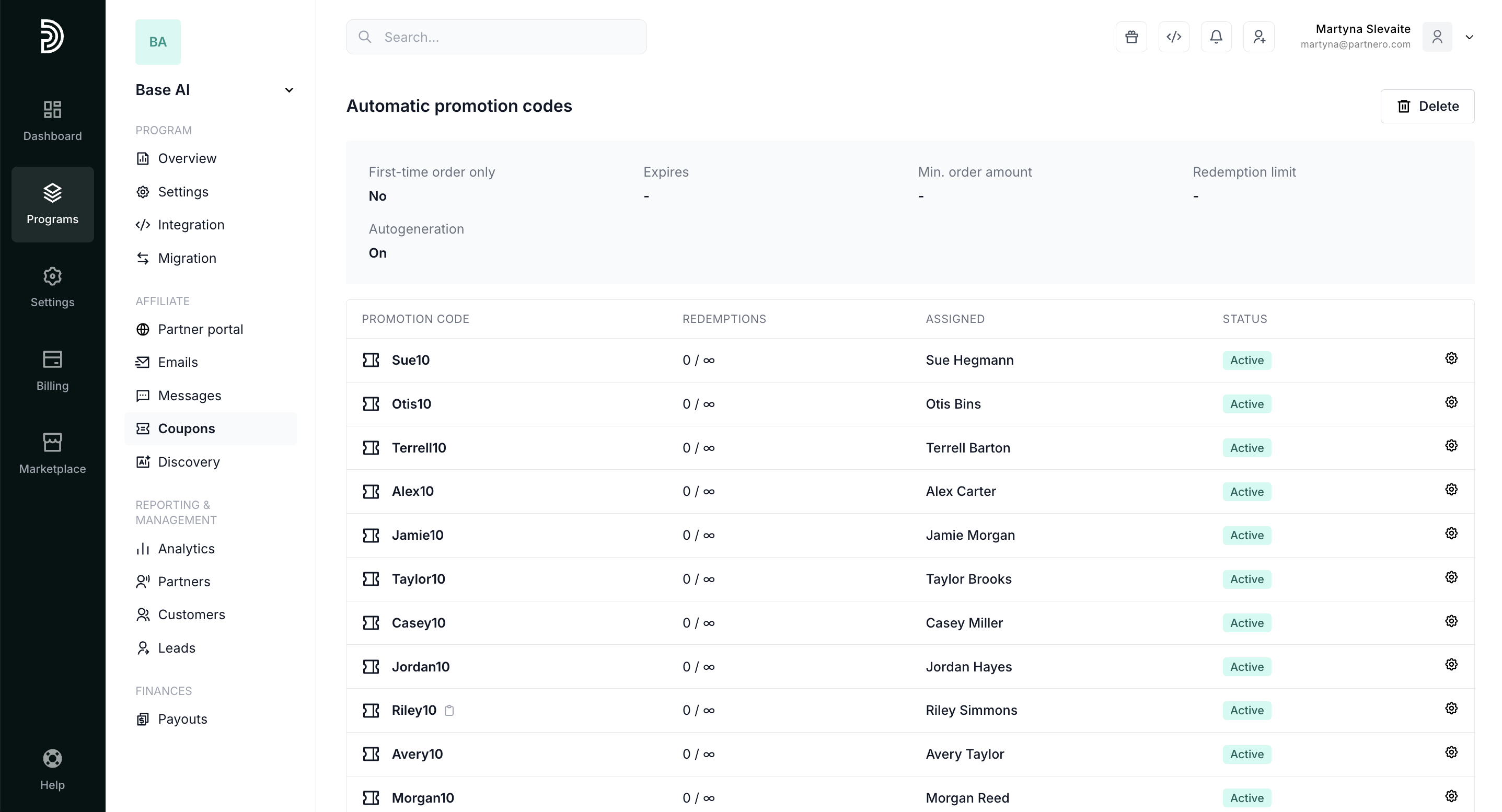This screenshot has width=1502, height=812.
Task: Open Help from the bottom sidebar
Action: pos(52,768)
